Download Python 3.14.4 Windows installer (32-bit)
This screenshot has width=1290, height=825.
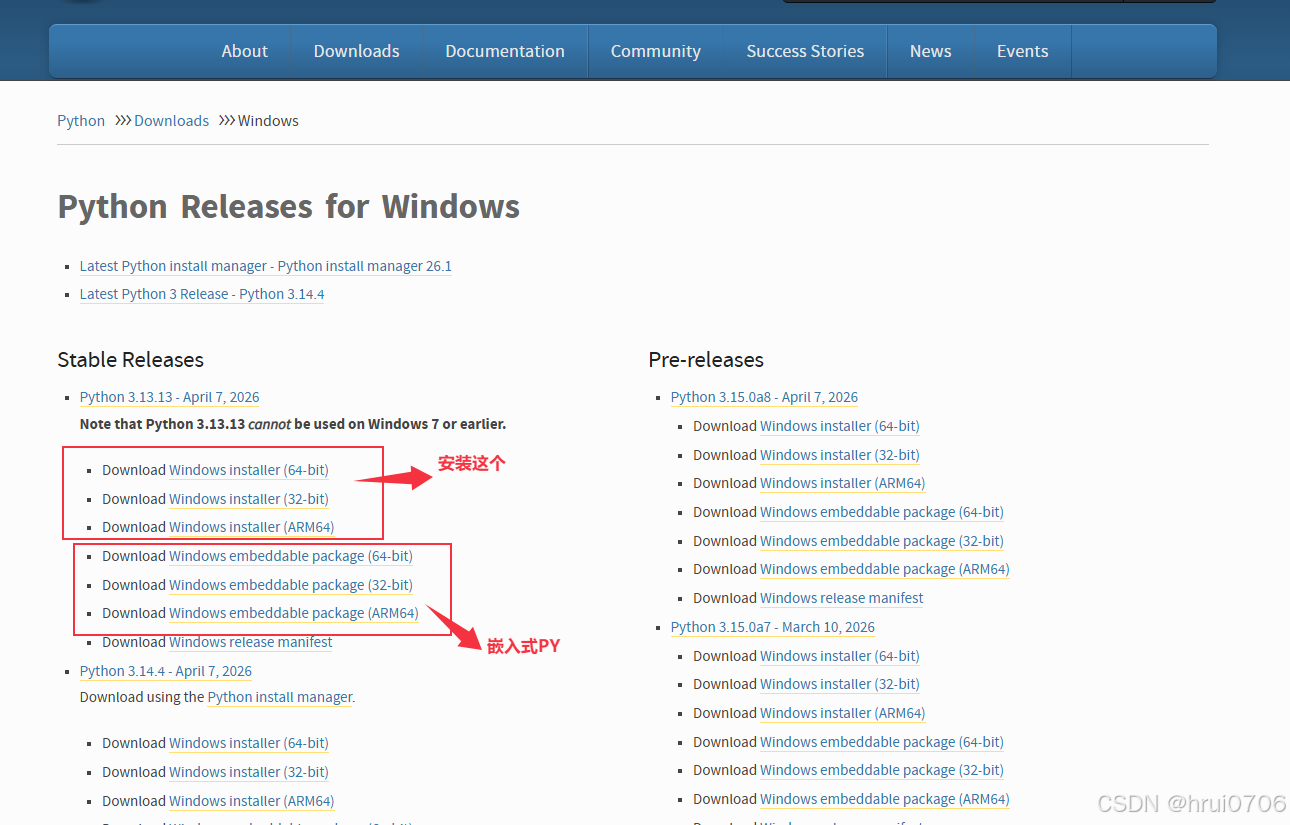249,772
